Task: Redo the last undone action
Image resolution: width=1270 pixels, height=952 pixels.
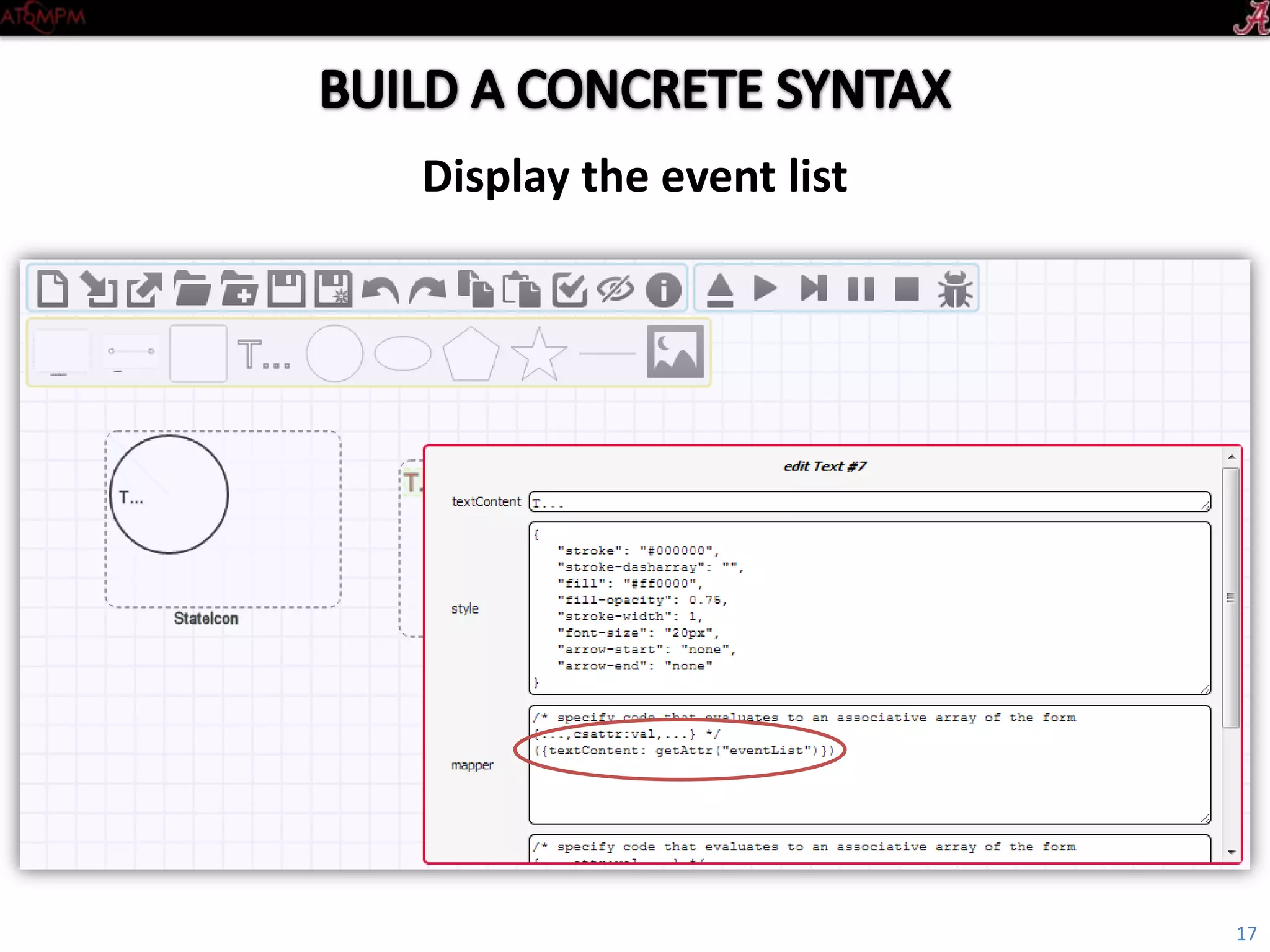Action: click(427, 290)
